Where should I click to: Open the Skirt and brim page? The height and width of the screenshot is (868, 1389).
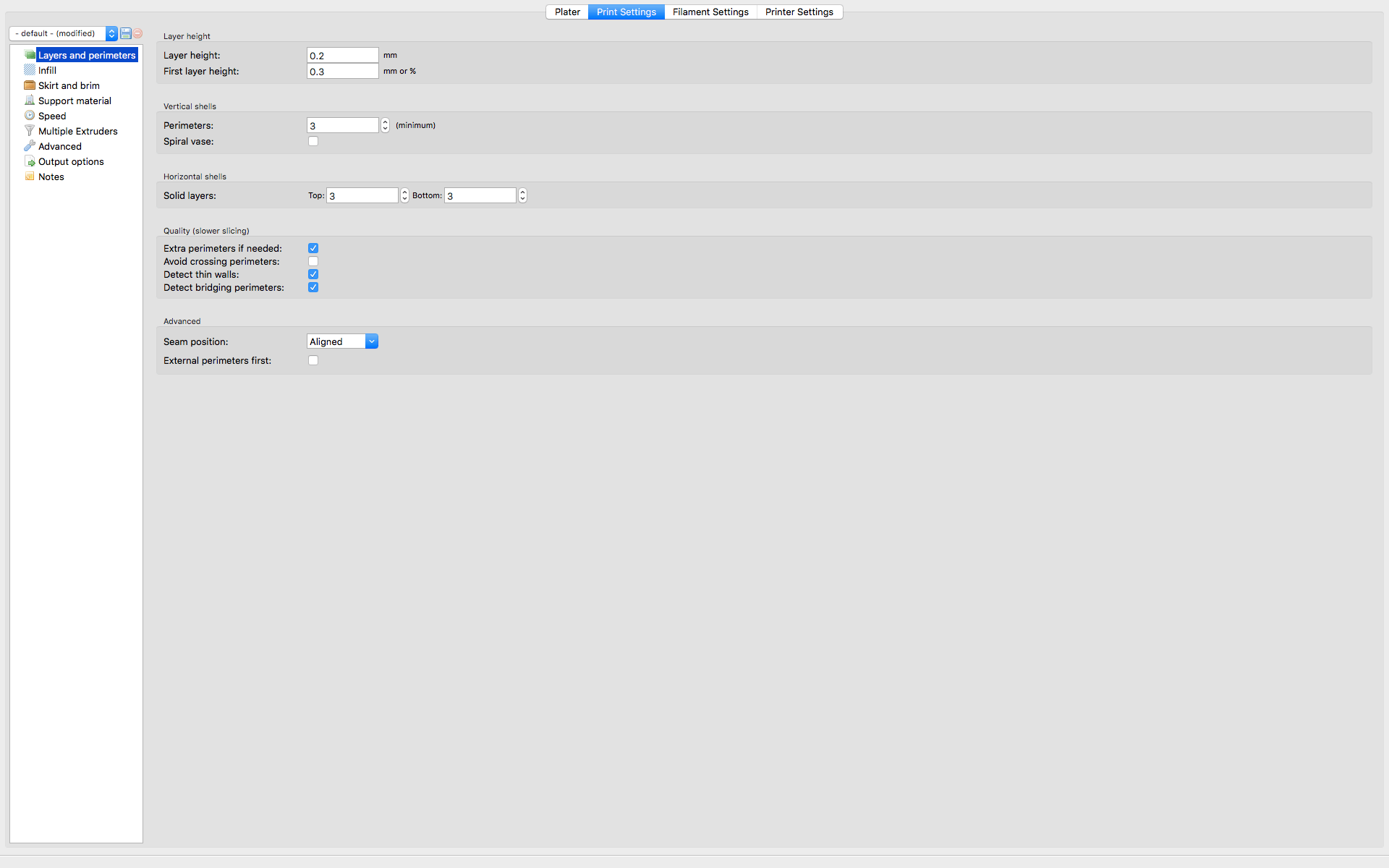tap(69, 85)
